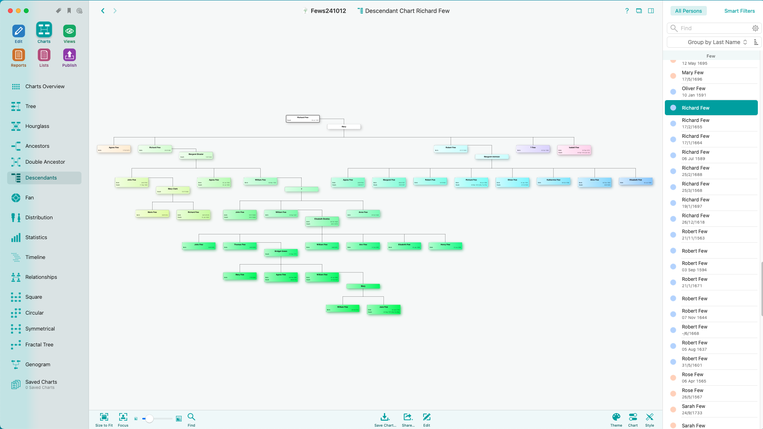Open the Publish section
The width and height of the screenshot is (763, 429).
click(x=69, y=55)
